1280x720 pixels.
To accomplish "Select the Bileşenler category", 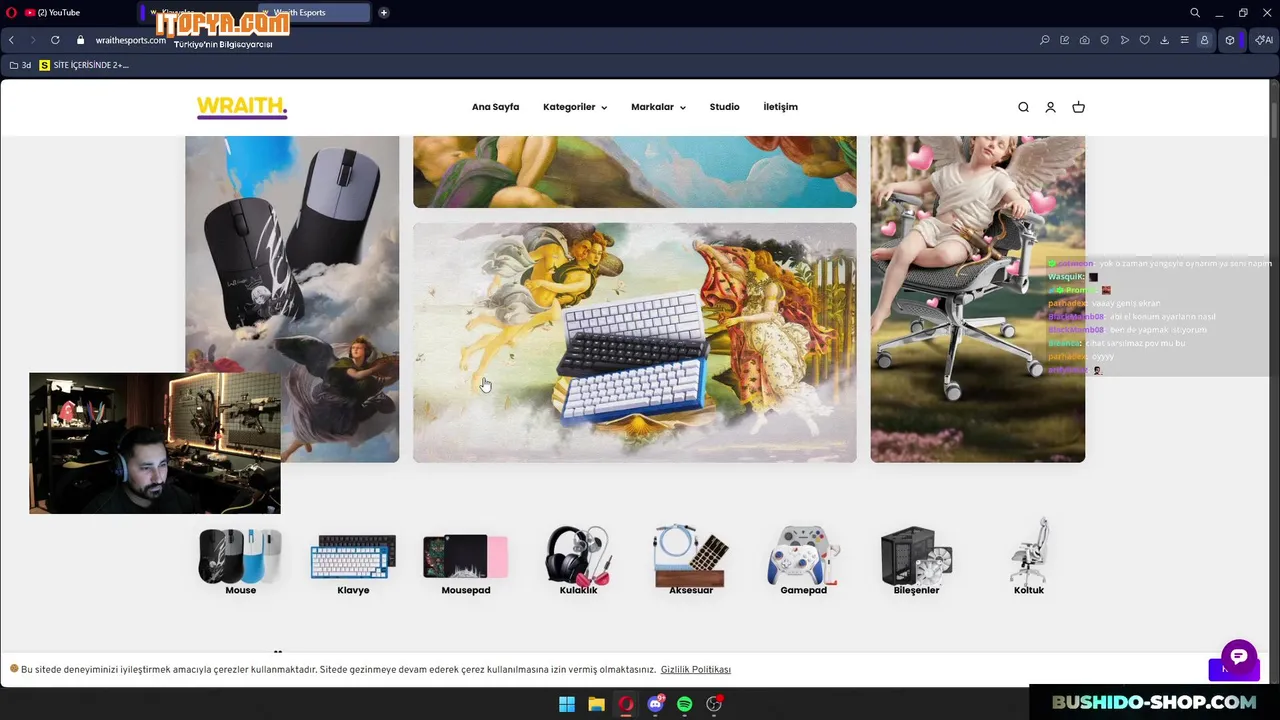I will pyautogui.click(x=916, y=561).
